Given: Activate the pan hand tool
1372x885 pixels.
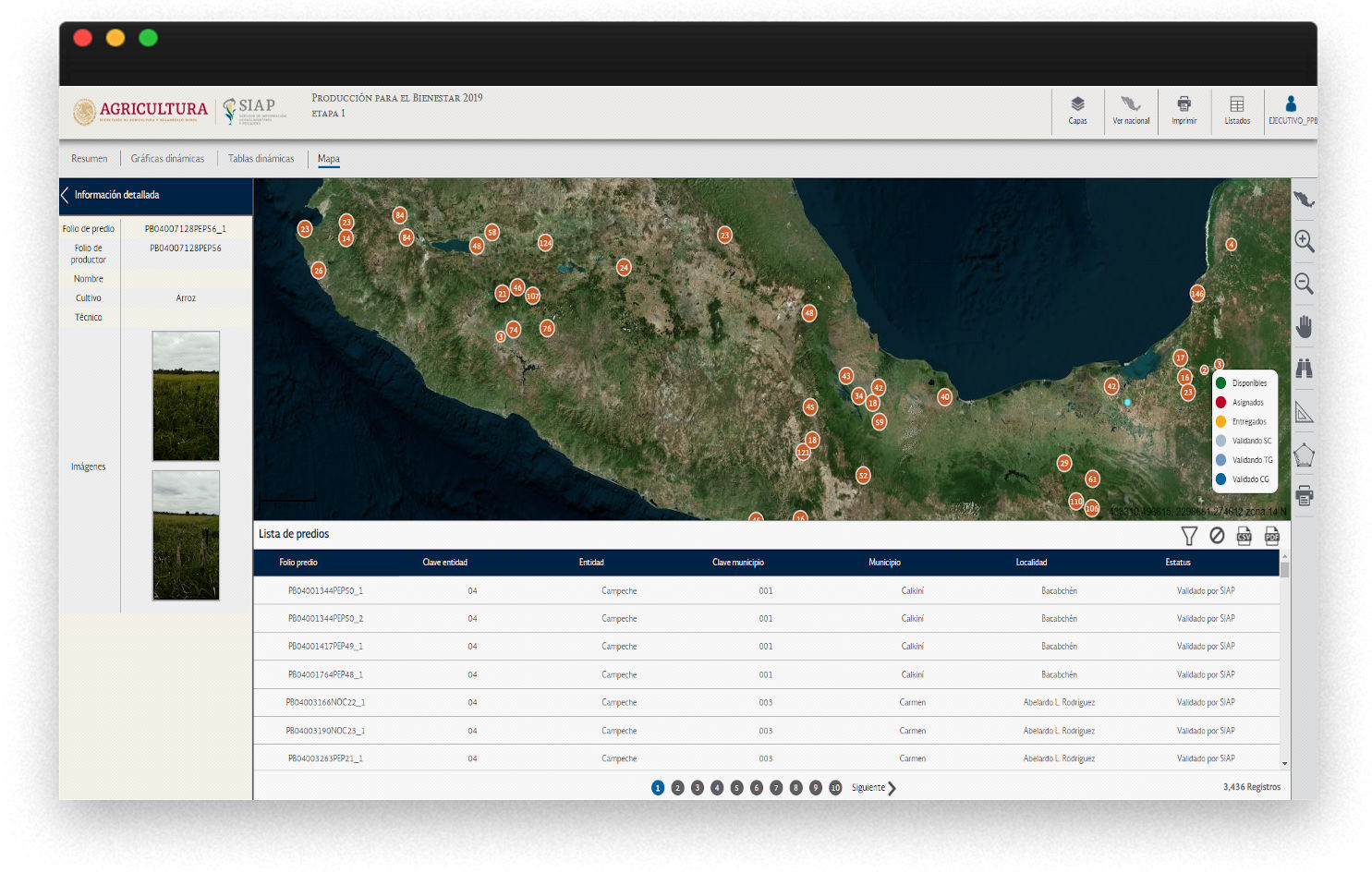Looking at the screenshot, I should point(1304,326).
